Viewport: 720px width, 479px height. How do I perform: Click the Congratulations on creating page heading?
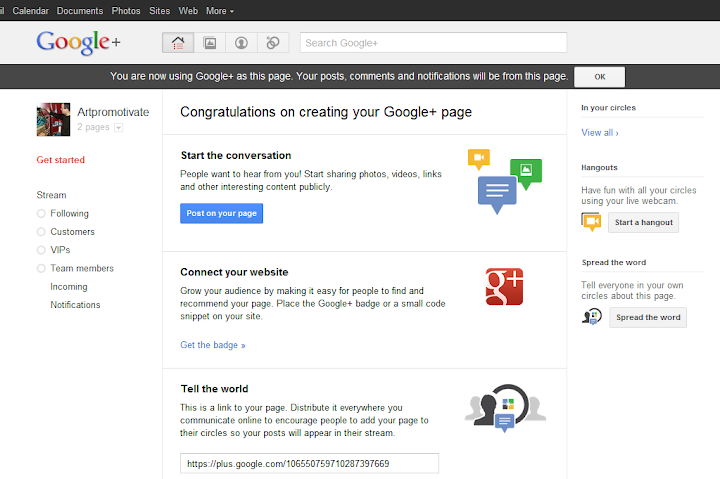tap(326, 112)
